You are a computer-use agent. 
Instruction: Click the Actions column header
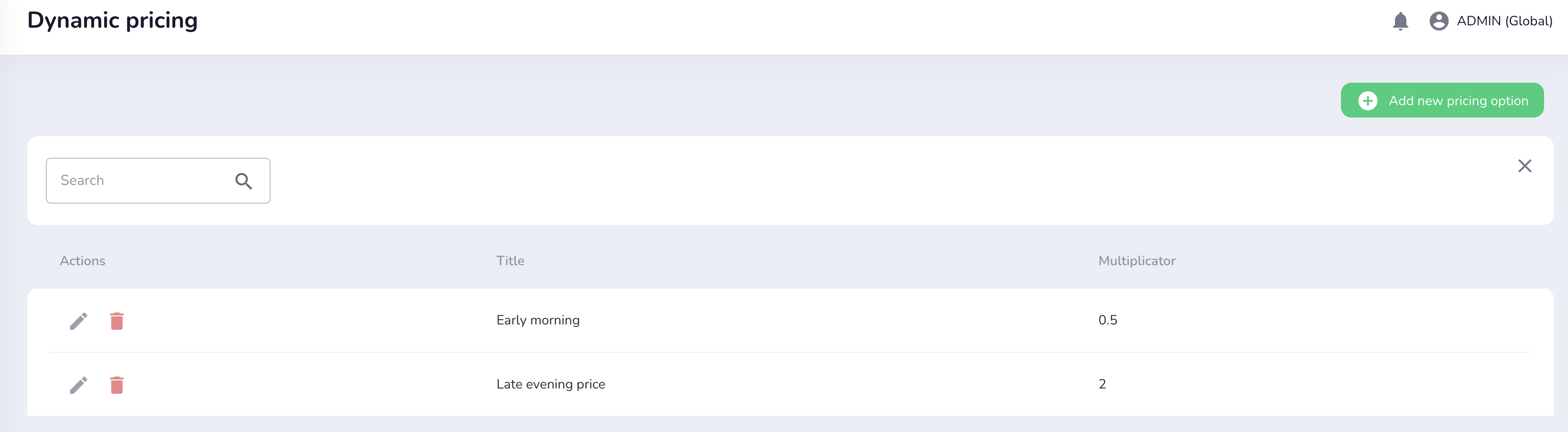pyautogui.click(x=82, y=261)
